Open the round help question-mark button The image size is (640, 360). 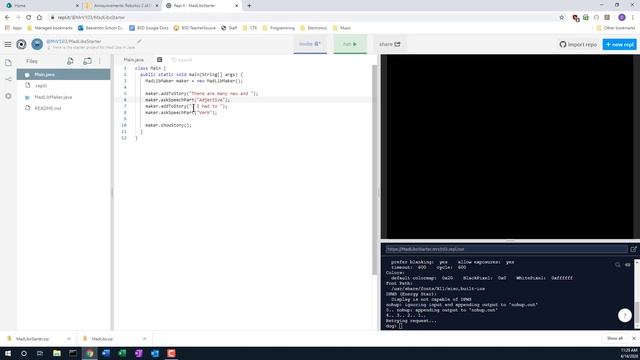coord(624,315)
